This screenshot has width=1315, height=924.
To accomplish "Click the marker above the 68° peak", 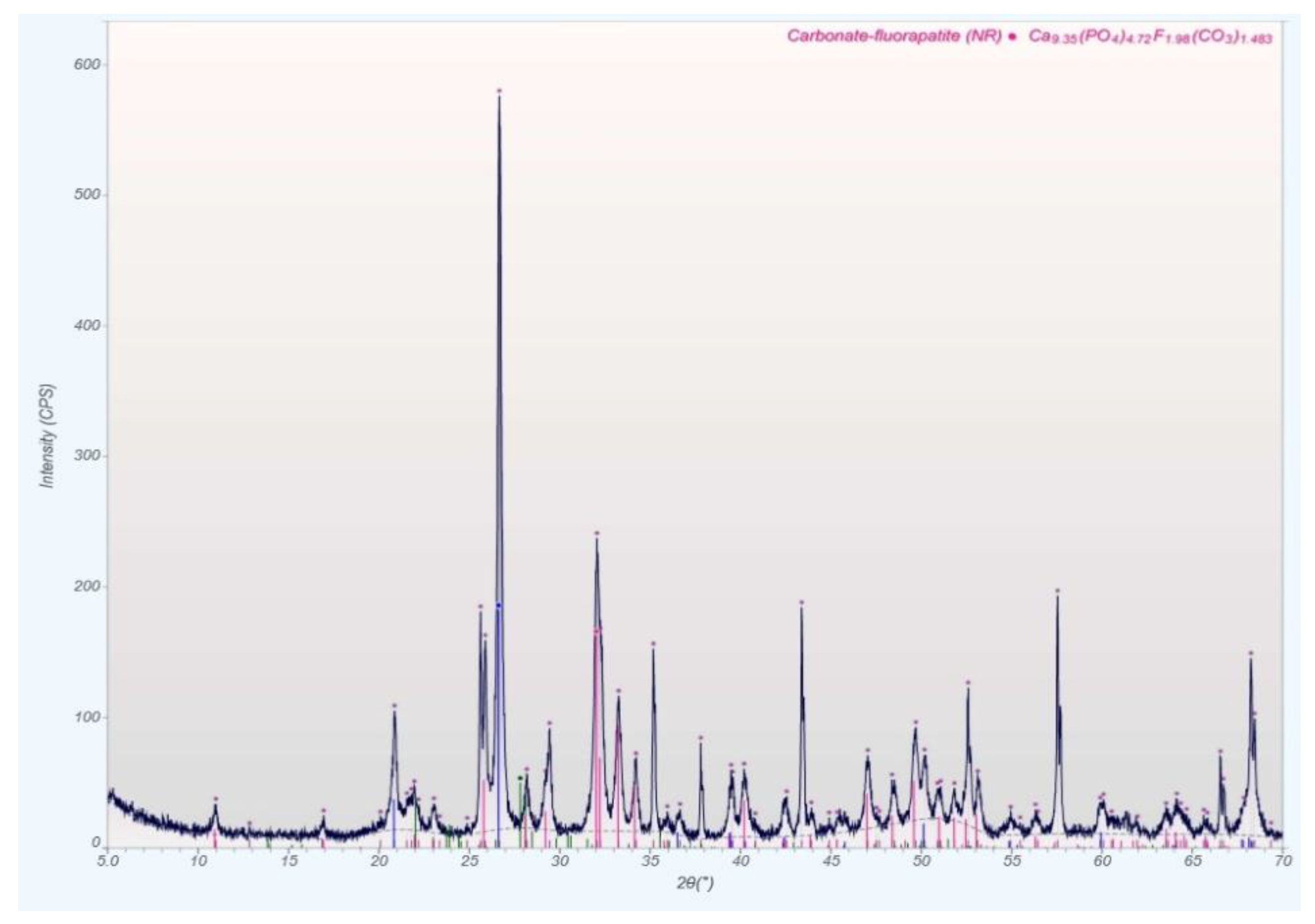I will pos(1251,653).
